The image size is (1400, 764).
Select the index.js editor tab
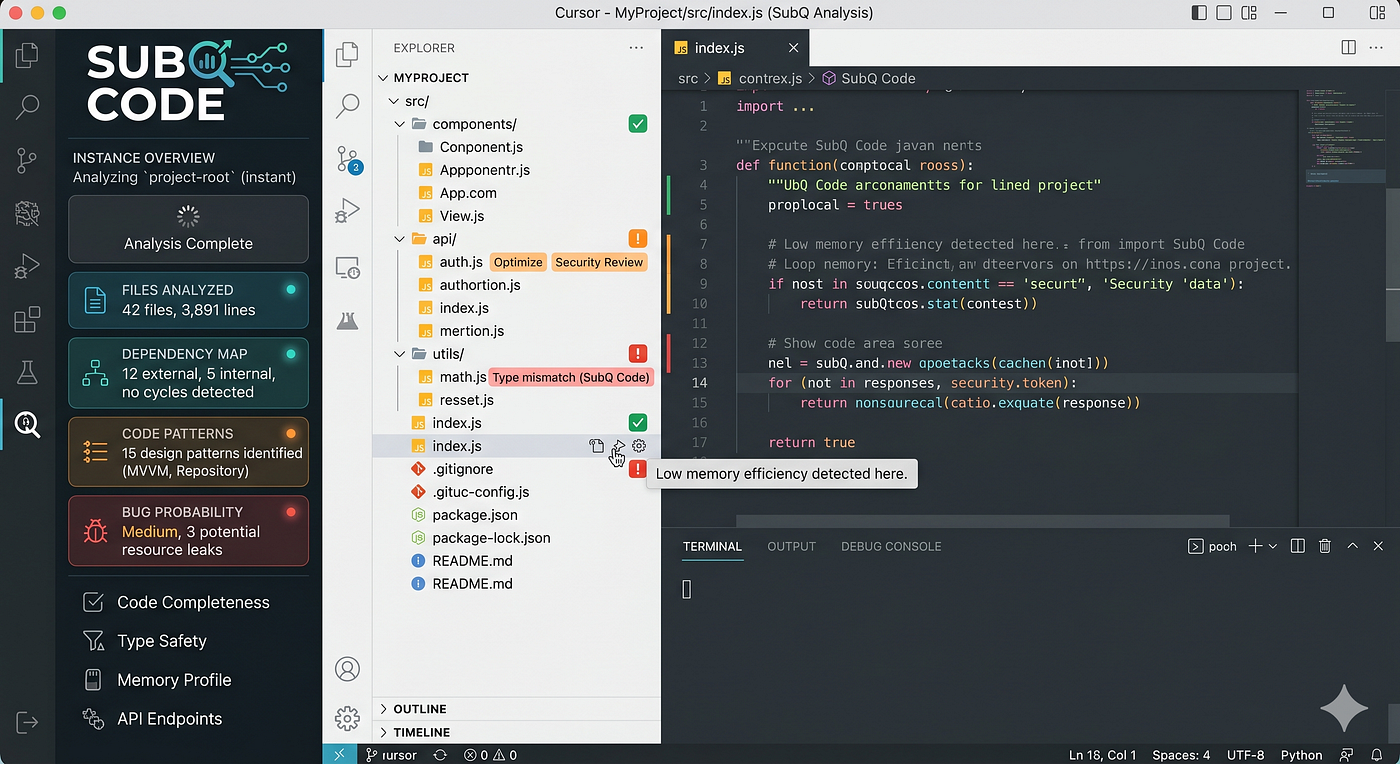[x=735, y=48]
